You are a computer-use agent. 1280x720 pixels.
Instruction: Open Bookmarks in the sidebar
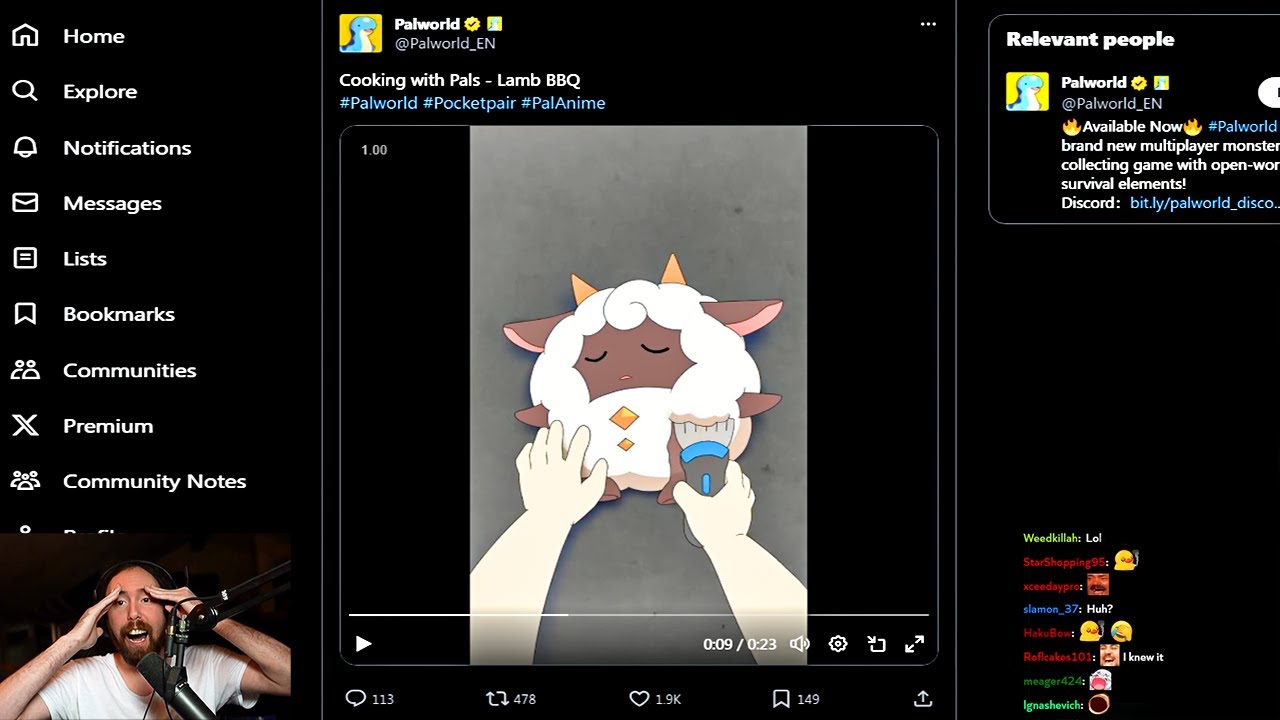(93, 314)
